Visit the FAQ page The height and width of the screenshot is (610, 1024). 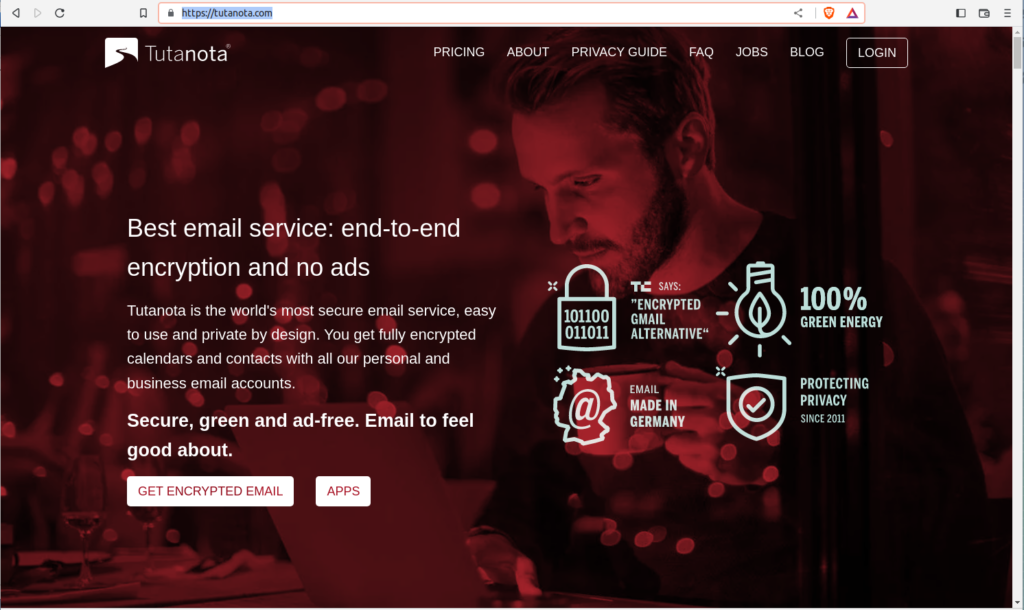pos(701,52)
